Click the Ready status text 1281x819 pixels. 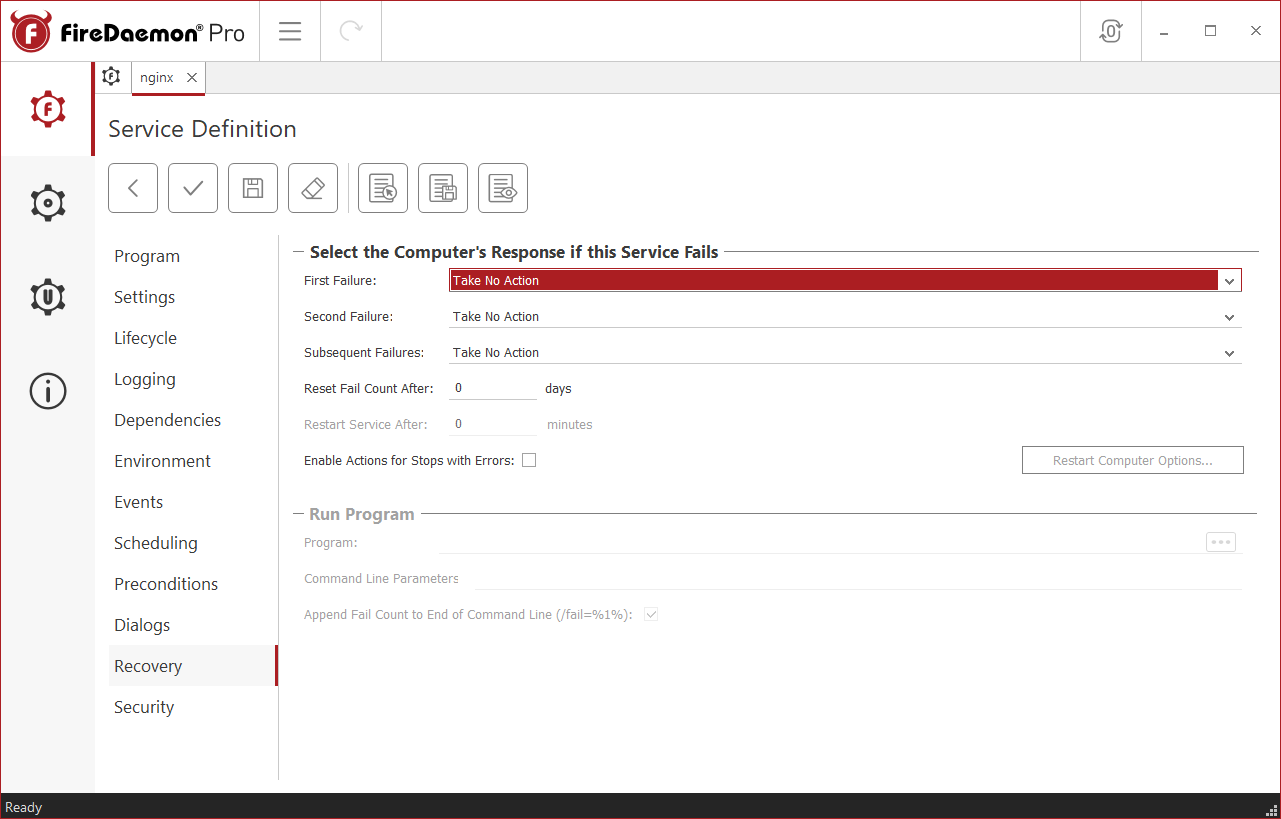pos(24,807)
